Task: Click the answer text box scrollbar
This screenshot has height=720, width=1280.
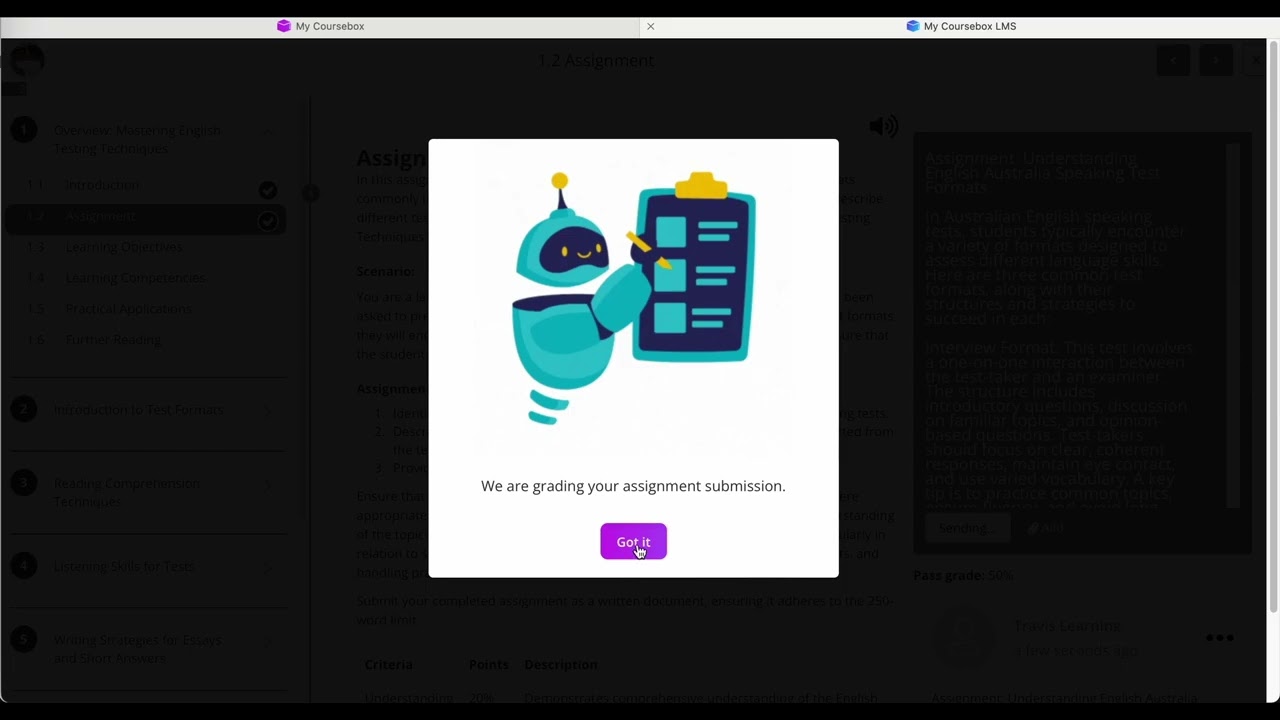Action: 1233,326
